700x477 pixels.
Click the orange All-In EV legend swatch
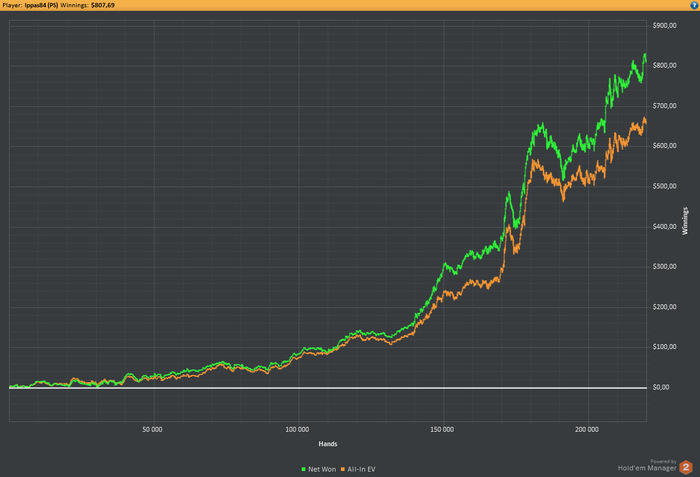[x=343, y=469]
